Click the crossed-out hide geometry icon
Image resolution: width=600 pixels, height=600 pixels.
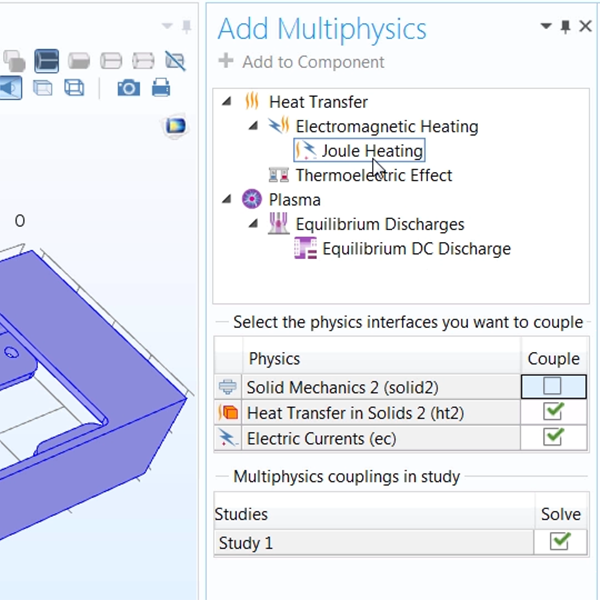point(175,61)
